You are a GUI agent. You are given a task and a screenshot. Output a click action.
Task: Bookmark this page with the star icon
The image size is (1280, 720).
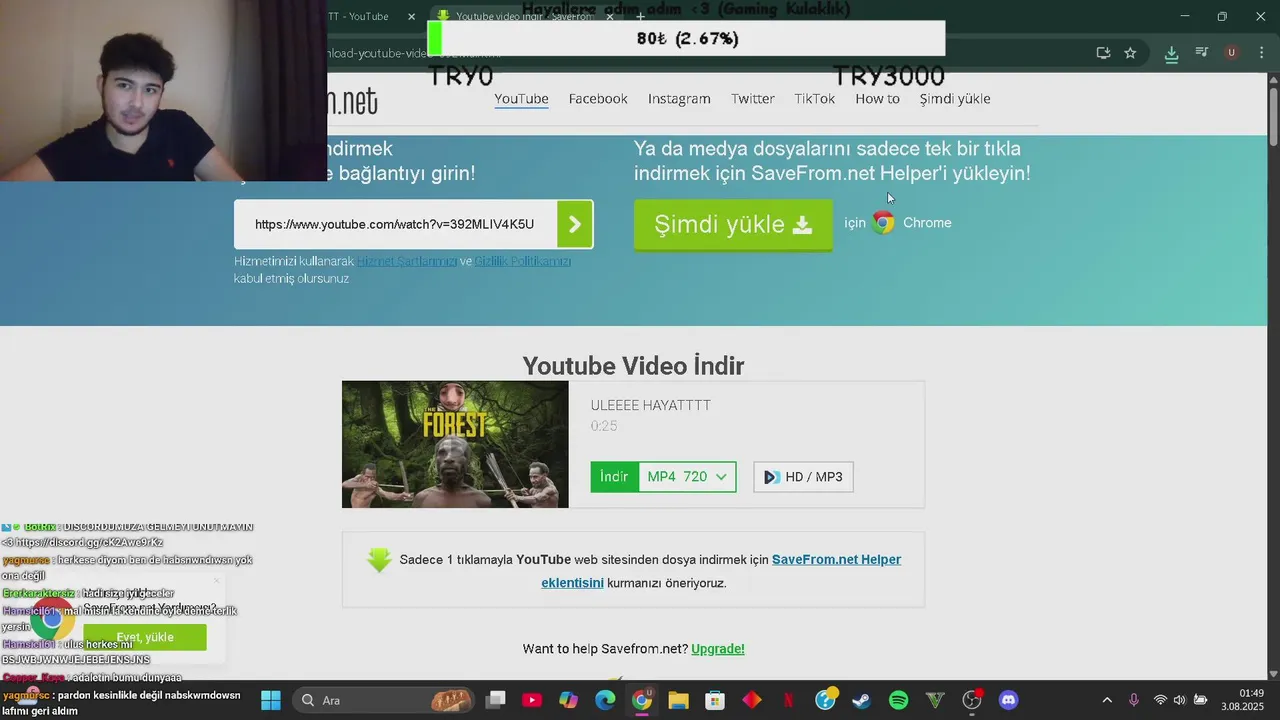1130,53
